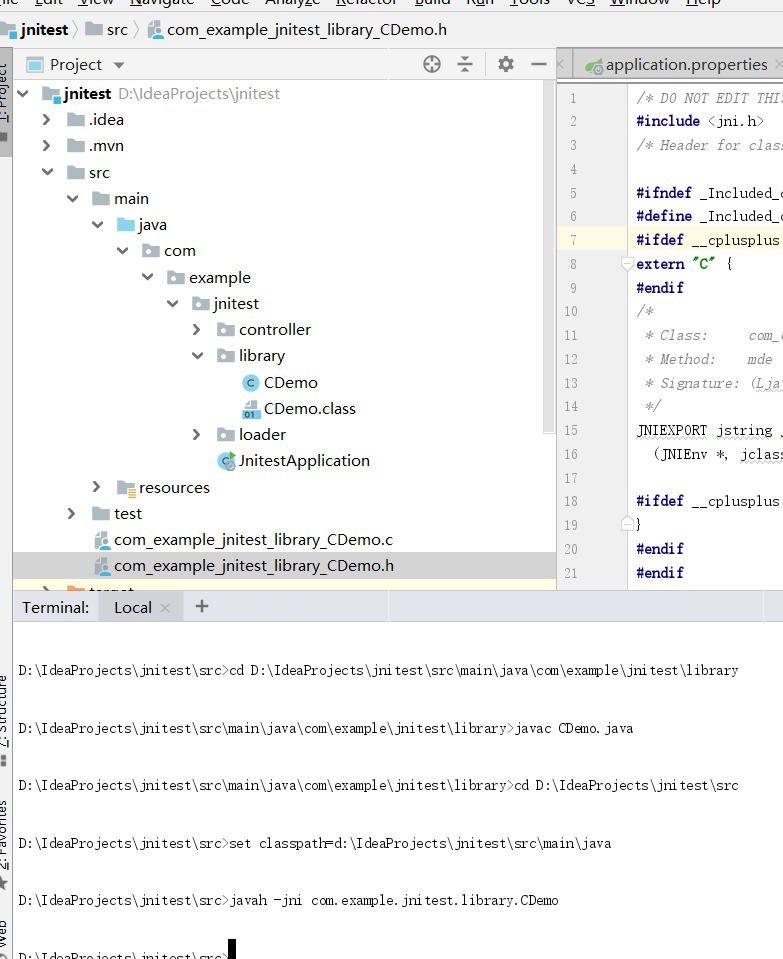783x959 pixels.
Task: Collapse the java source folder
Action: tap(98, 224)
